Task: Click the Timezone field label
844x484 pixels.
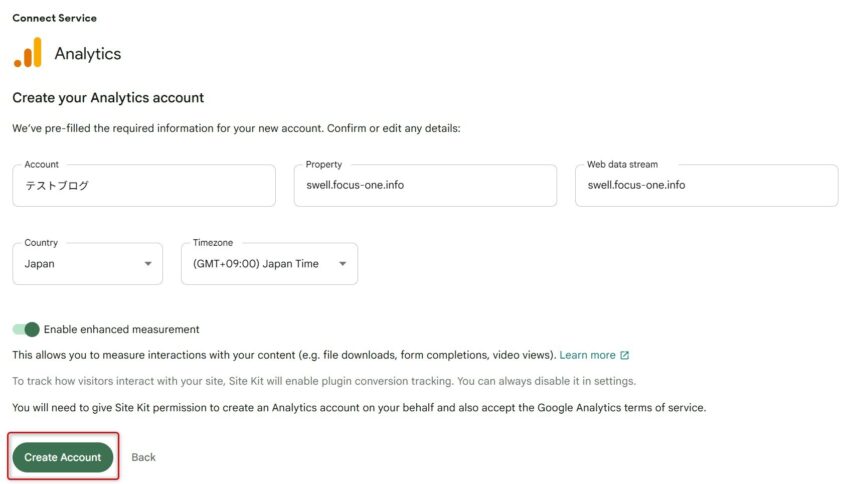Action: click(x=215, y=243)
